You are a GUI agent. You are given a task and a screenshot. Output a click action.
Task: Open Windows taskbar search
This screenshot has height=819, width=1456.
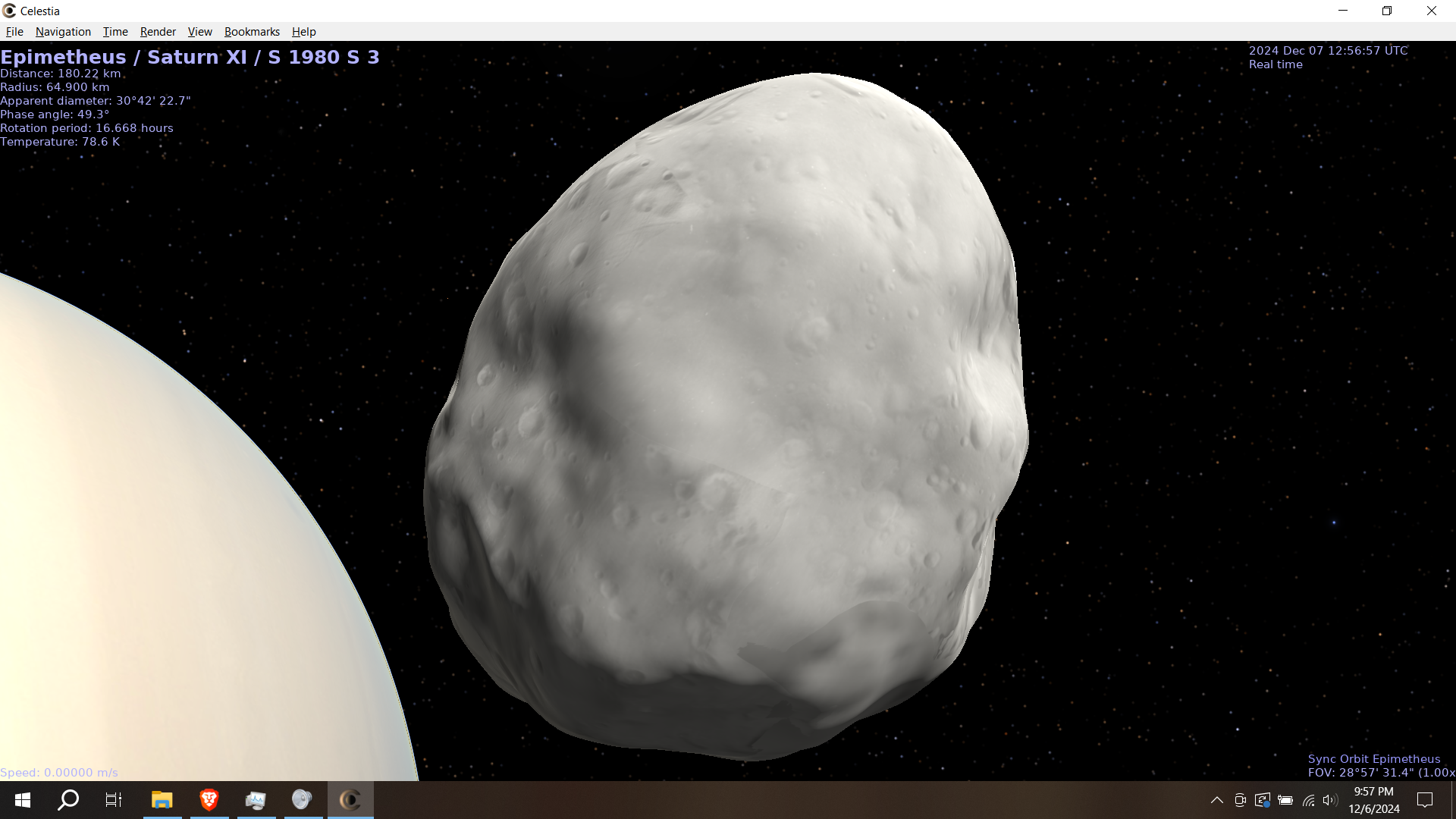tap(68, 800)
